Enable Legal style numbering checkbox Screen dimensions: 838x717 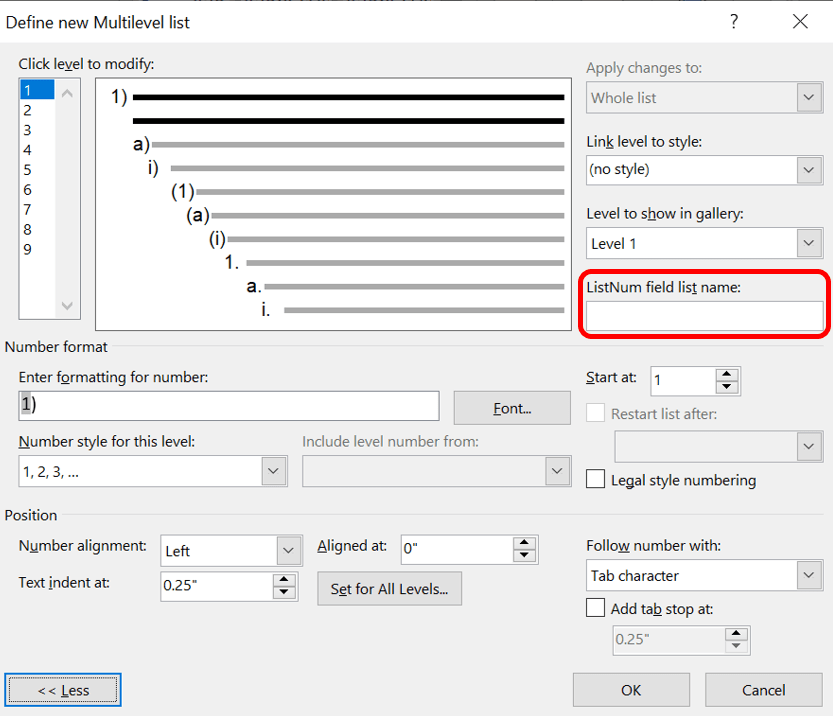596,480
